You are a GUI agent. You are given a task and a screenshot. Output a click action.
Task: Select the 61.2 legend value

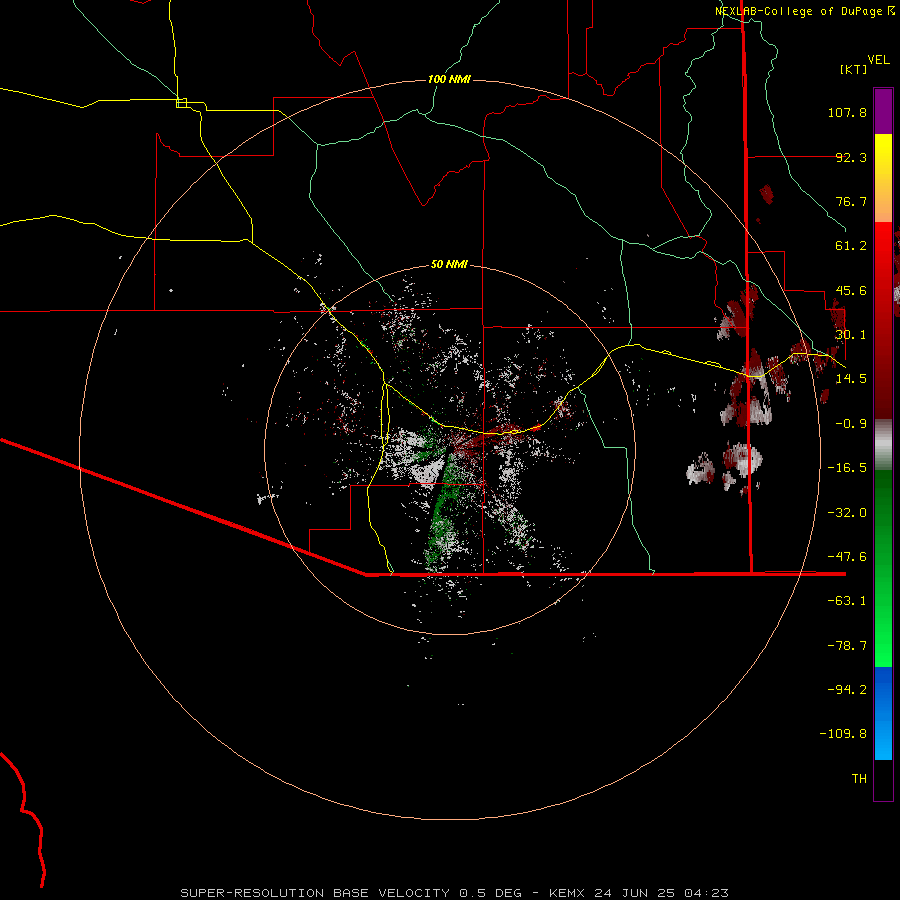851,246
